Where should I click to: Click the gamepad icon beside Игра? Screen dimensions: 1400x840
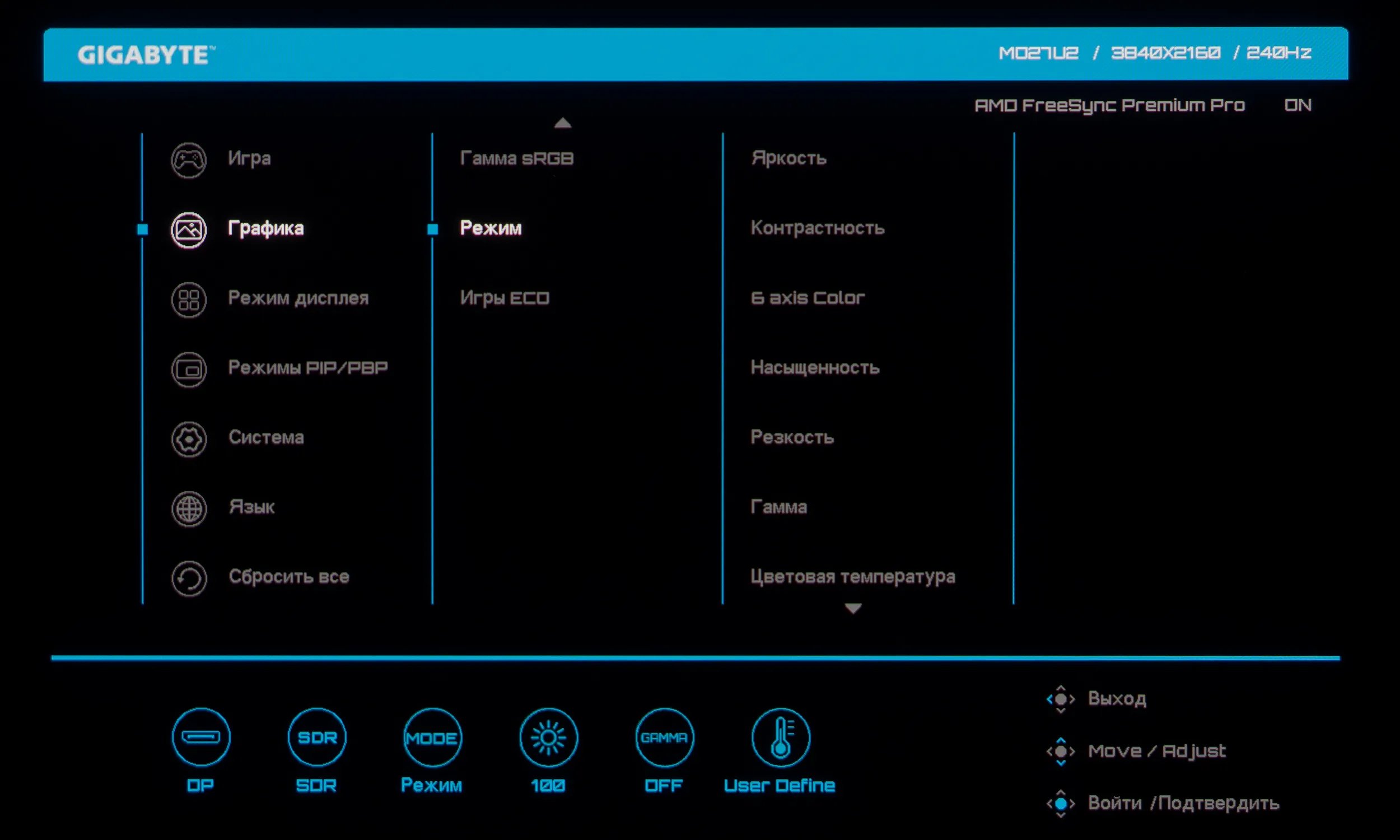(188, 160)
